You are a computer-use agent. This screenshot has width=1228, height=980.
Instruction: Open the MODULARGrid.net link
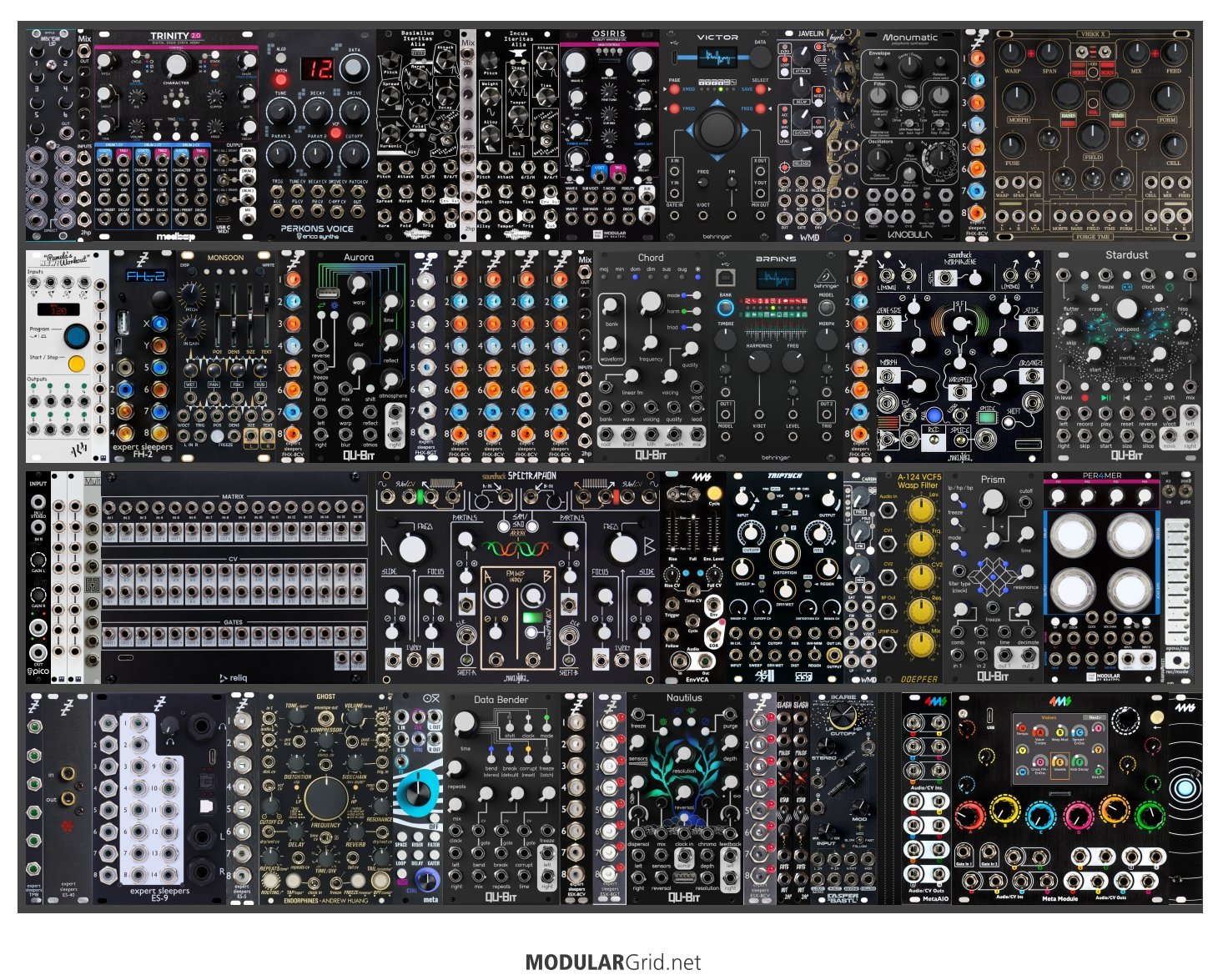click(x=613, y=962)
